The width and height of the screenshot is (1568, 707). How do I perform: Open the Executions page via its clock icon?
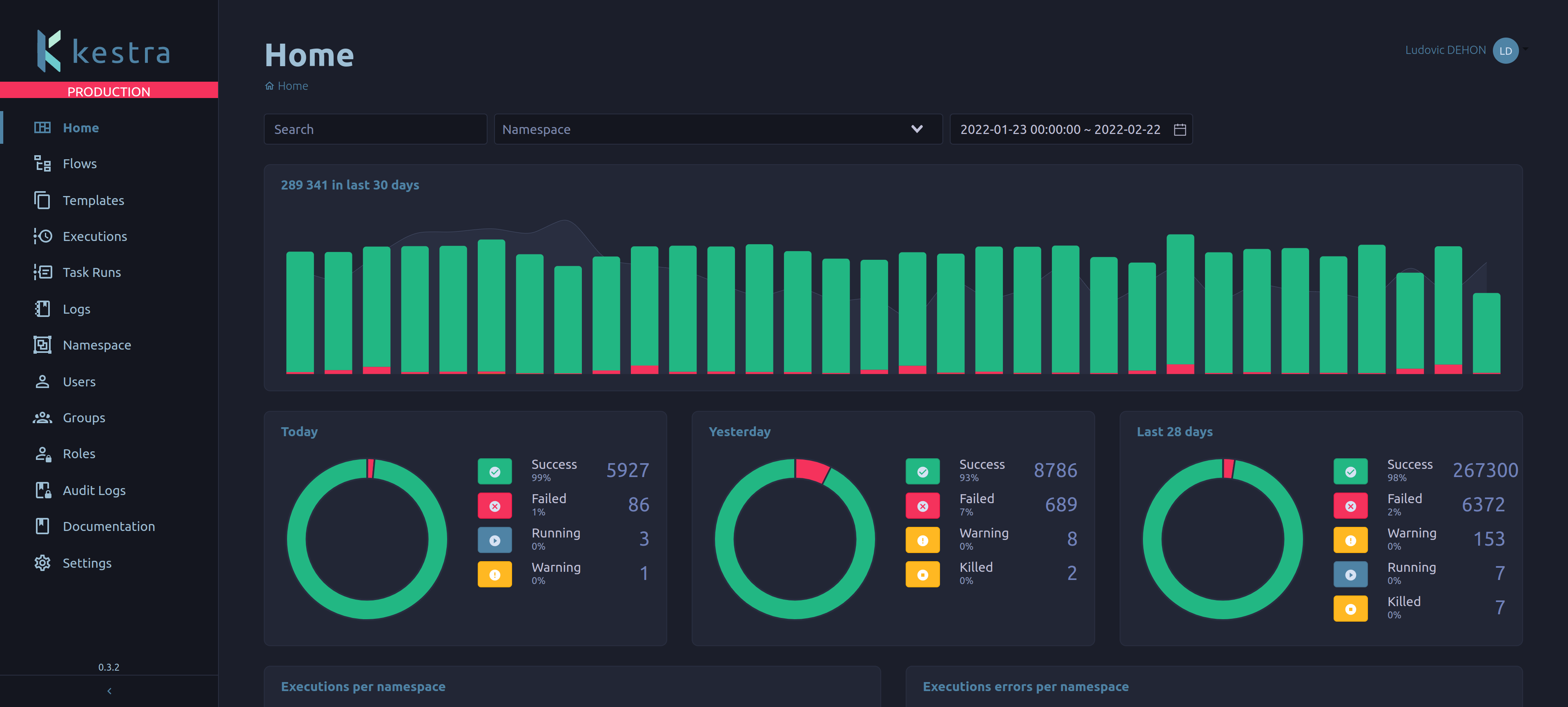[42, 236]
